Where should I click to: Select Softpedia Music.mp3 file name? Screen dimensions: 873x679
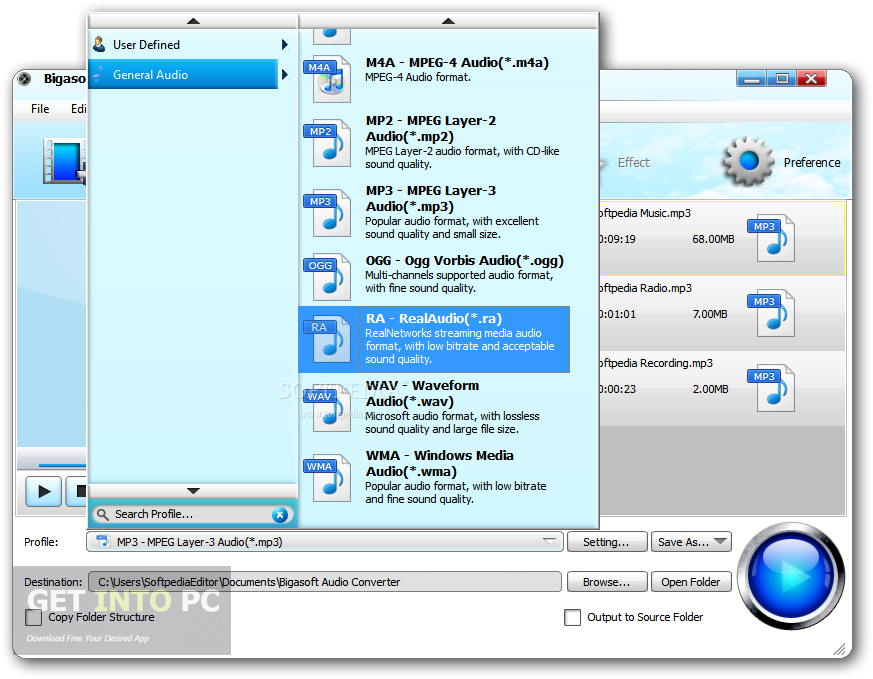pyautogui.click(x=644, y=213)
